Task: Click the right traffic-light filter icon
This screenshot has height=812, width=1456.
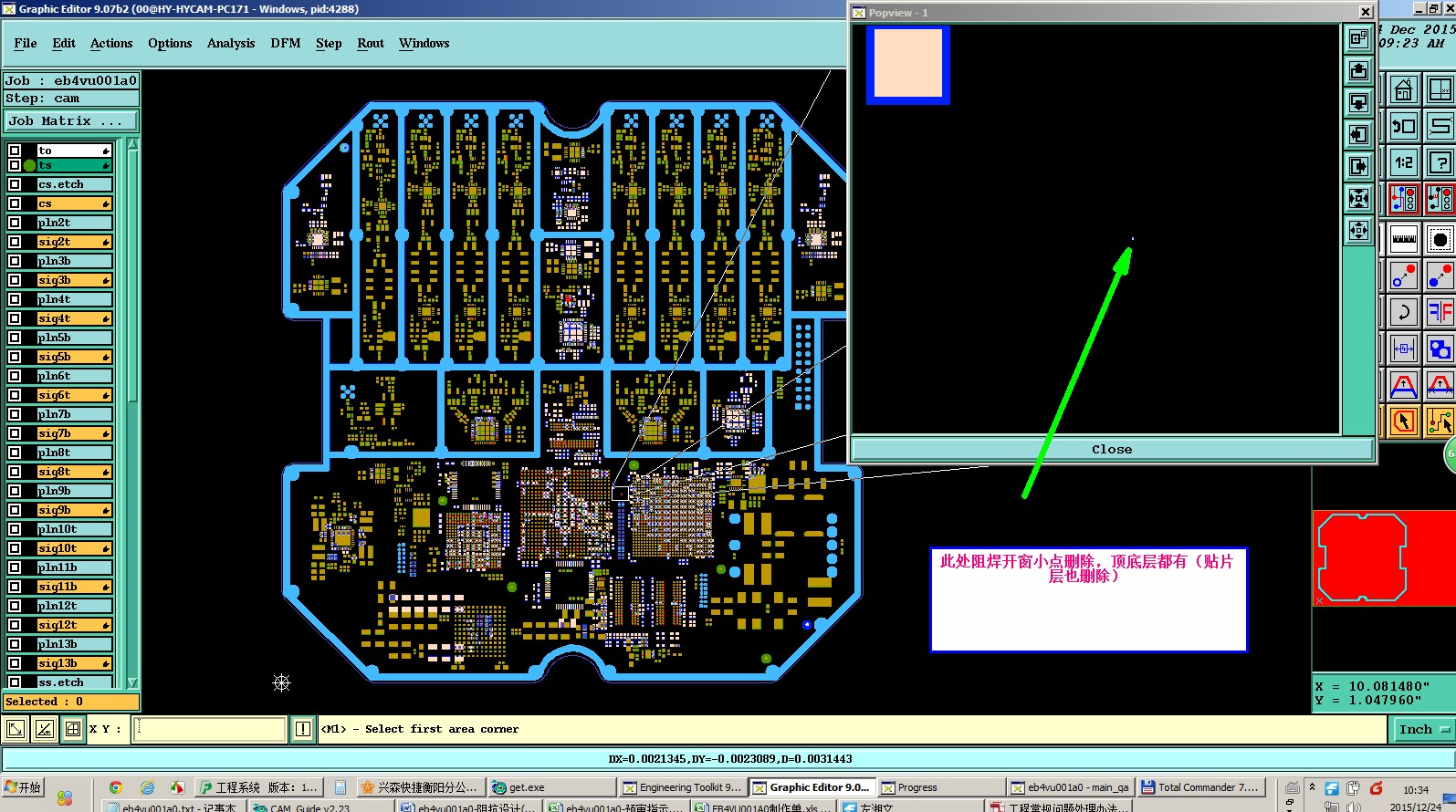Action: 1440,199
